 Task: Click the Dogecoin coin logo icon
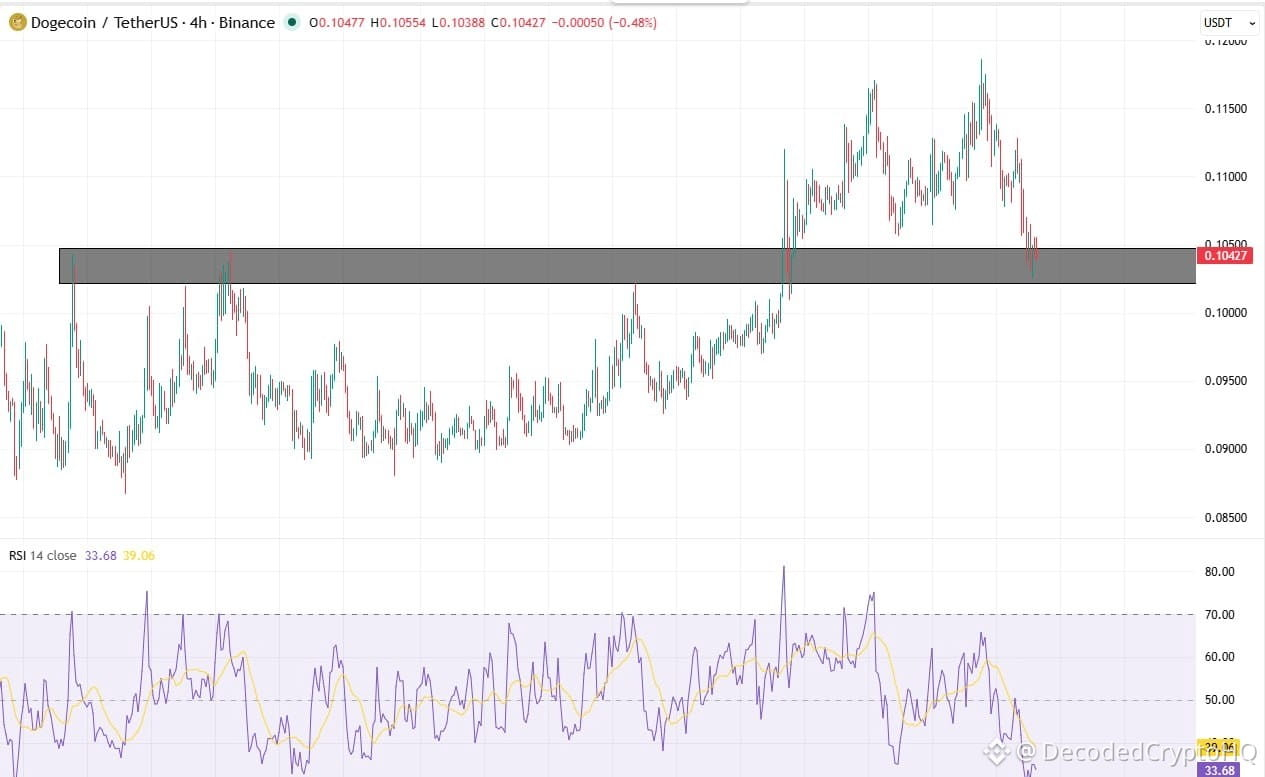coord(17,22)
